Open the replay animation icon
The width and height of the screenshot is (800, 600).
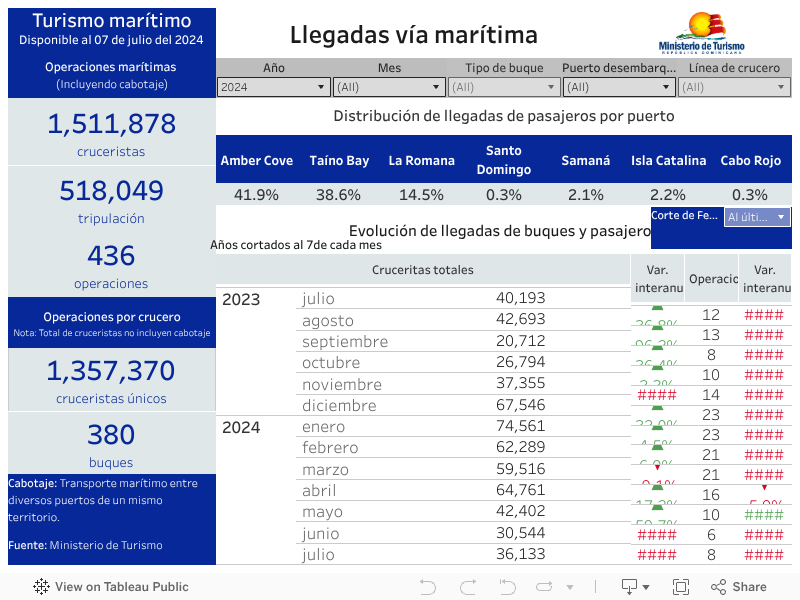coord(545,587)
